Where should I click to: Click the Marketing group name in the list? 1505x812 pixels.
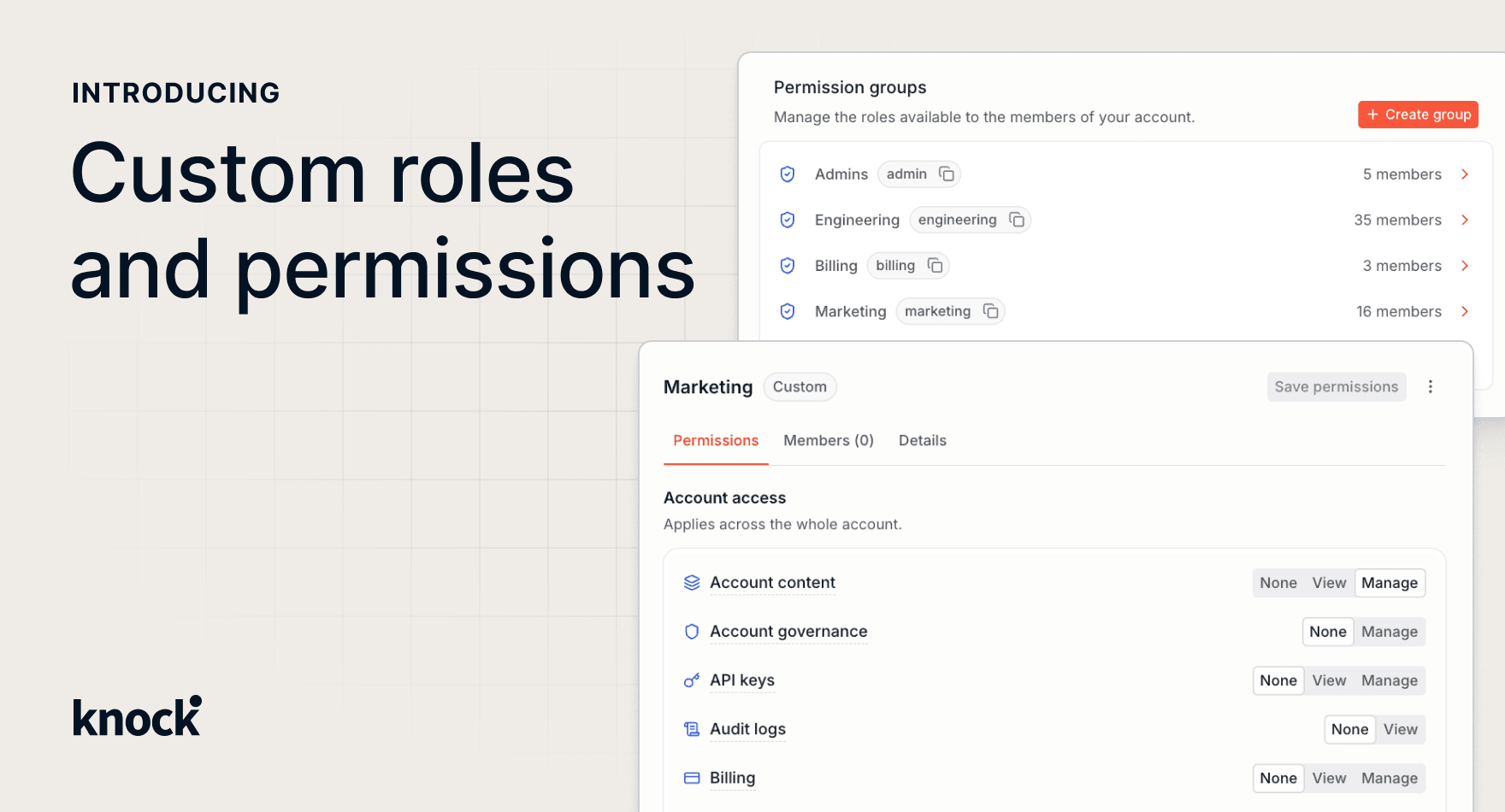[x=851, y=312]
